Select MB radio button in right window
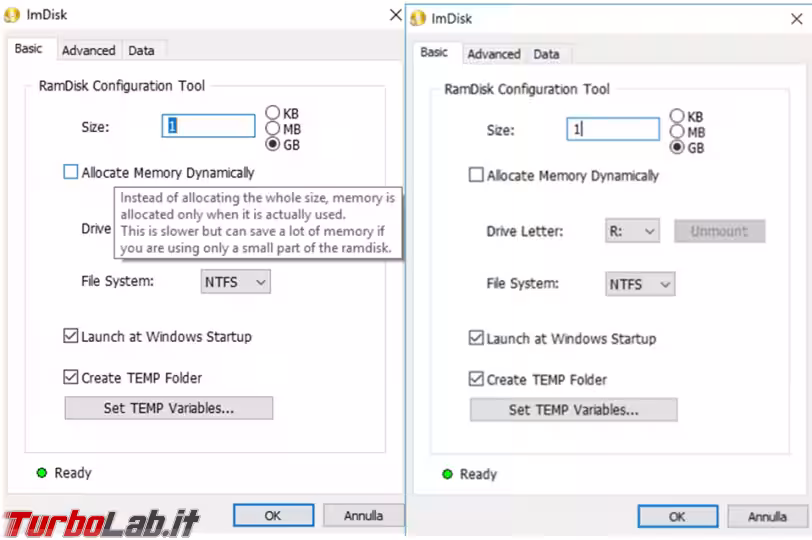812x540 pixels. coord(677,132)
